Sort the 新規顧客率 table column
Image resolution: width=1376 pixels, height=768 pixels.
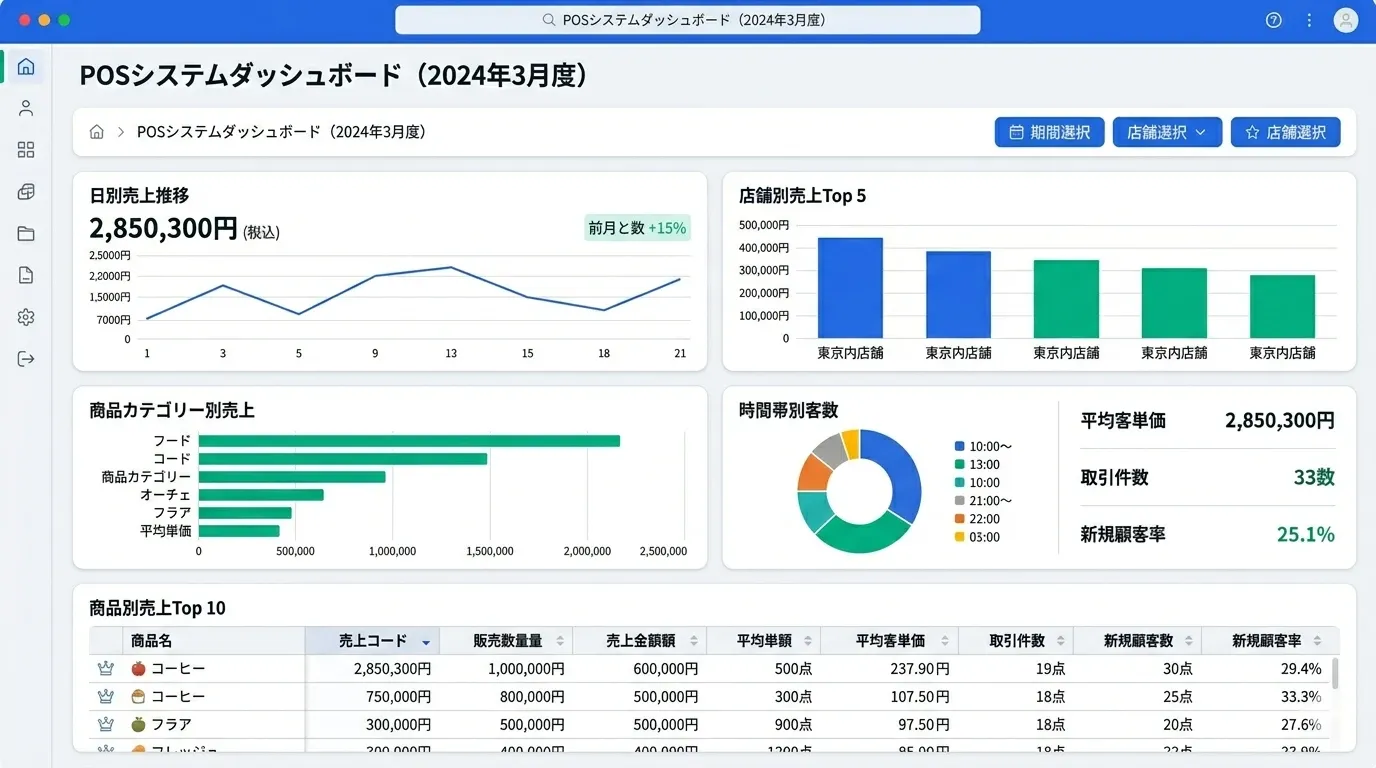1317,641
